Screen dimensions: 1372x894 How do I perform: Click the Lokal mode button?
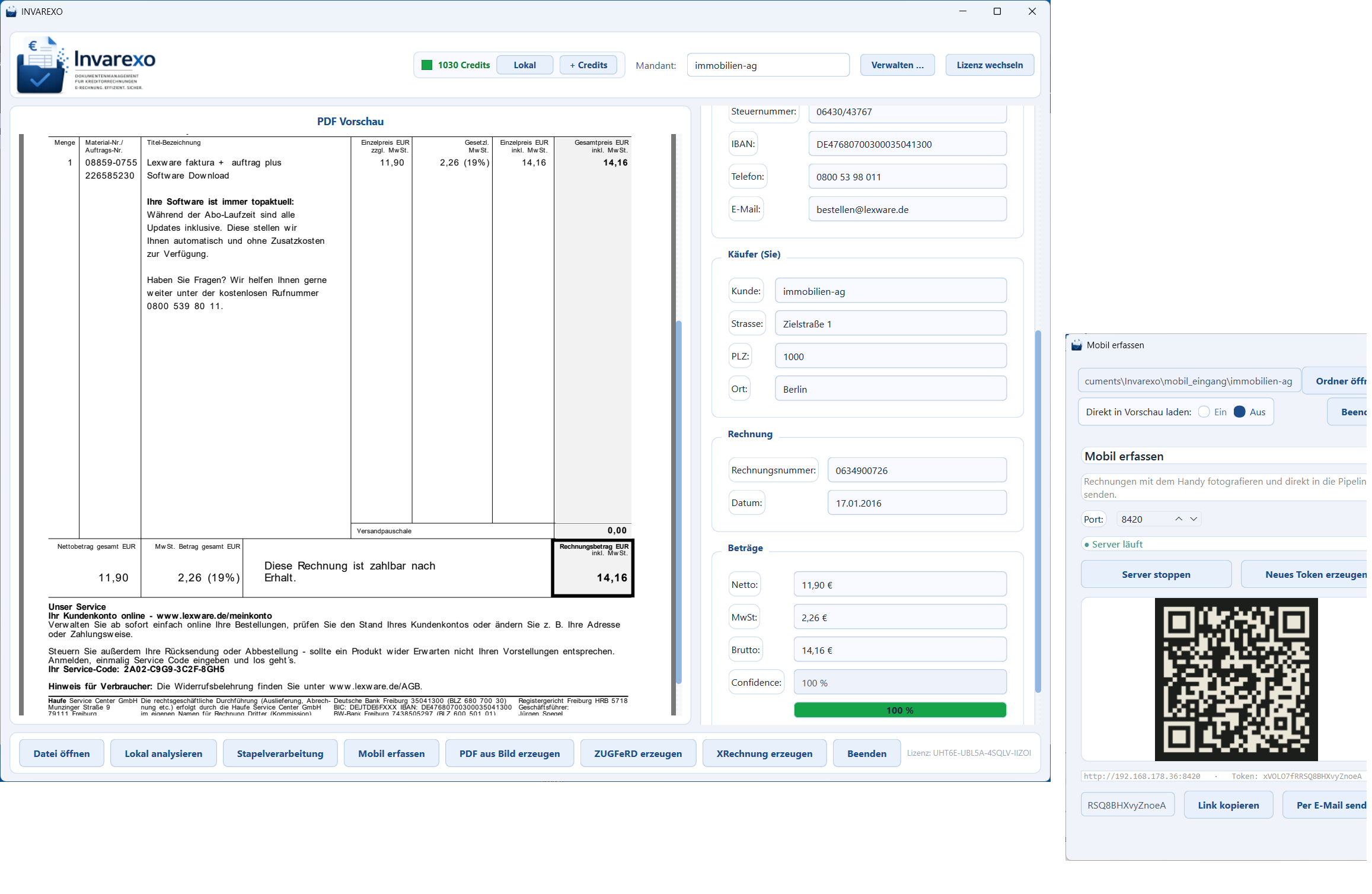click(525, 65)
